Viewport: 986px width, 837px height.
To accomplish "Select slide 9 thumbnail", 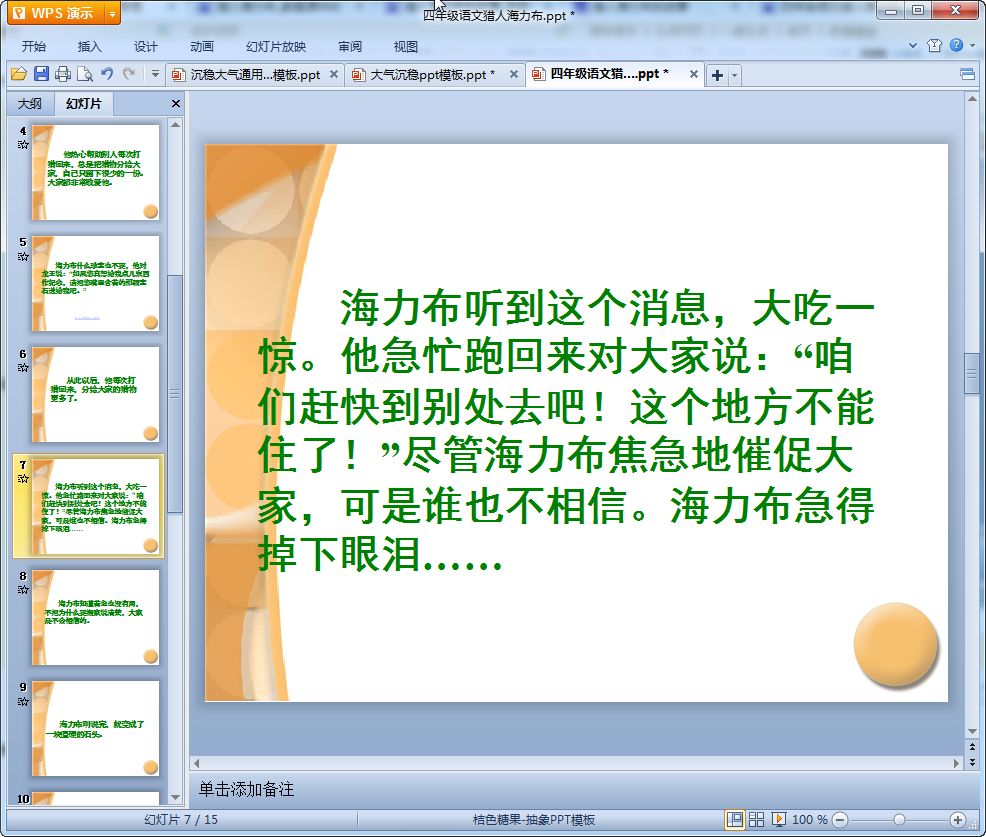I will (x=96, y=728).
